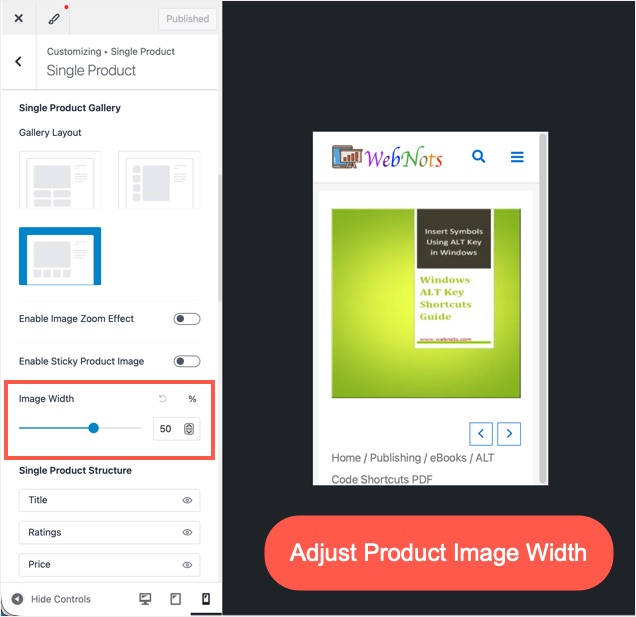Toggle Enable Image Zoom Effect switch
The image size is (636, 617).
(187, 319)
